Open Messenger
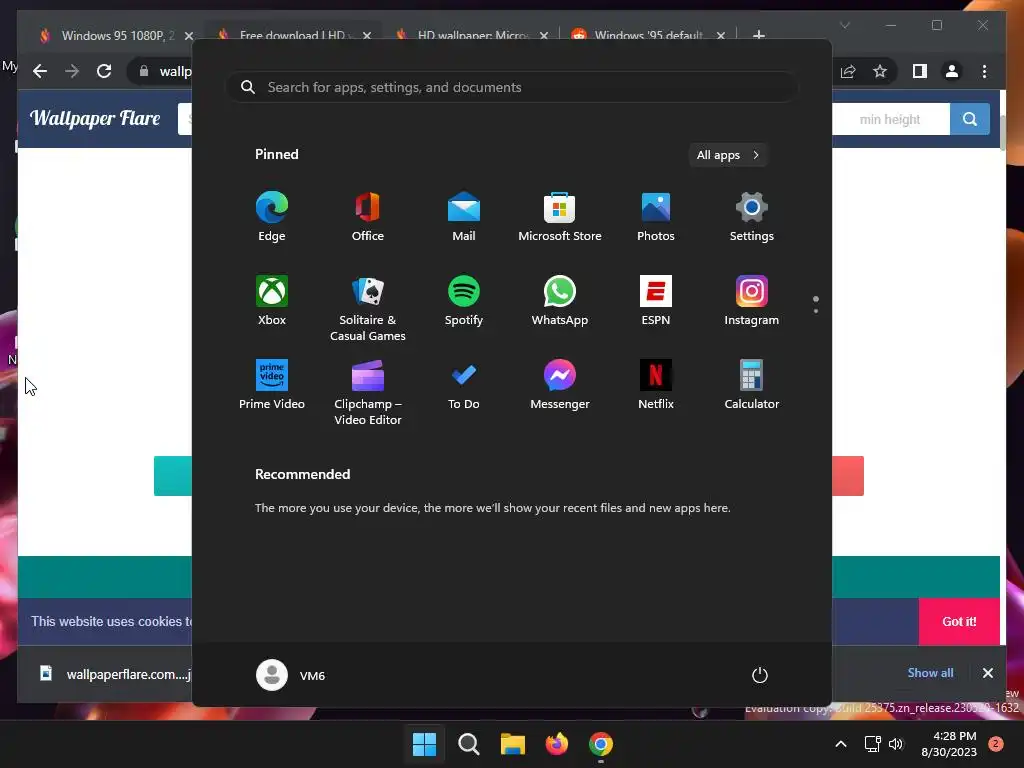The width and height of the screenshot is (1024, 768). [x=560, y=385]
